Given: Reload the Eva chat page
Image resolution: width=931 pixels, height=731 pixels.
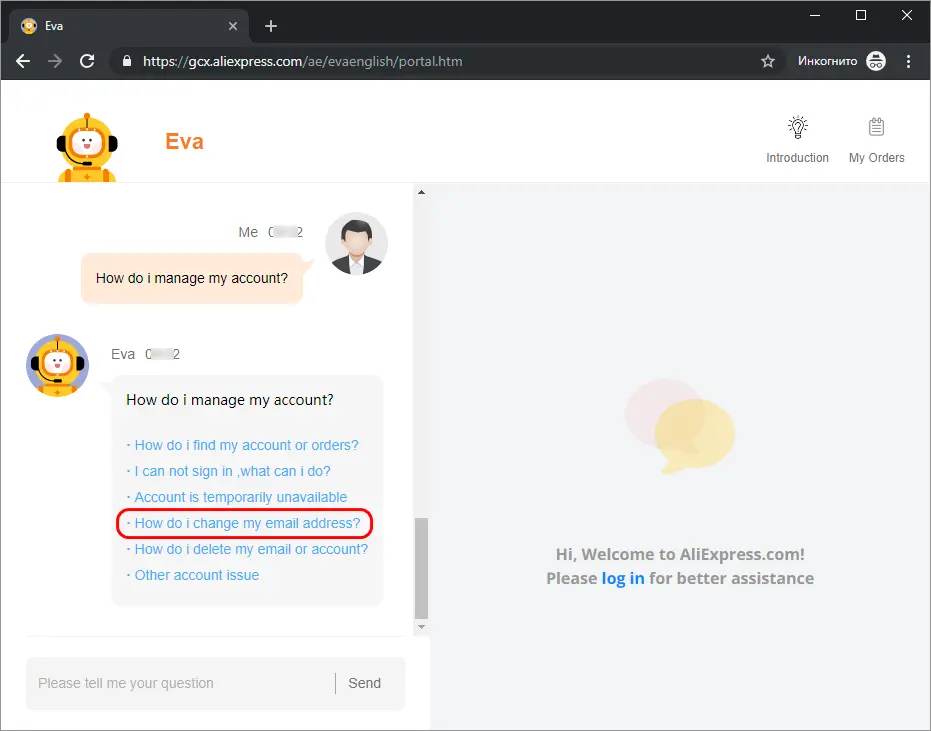Looking at the screenshot, I should click(x=87, y=61).
